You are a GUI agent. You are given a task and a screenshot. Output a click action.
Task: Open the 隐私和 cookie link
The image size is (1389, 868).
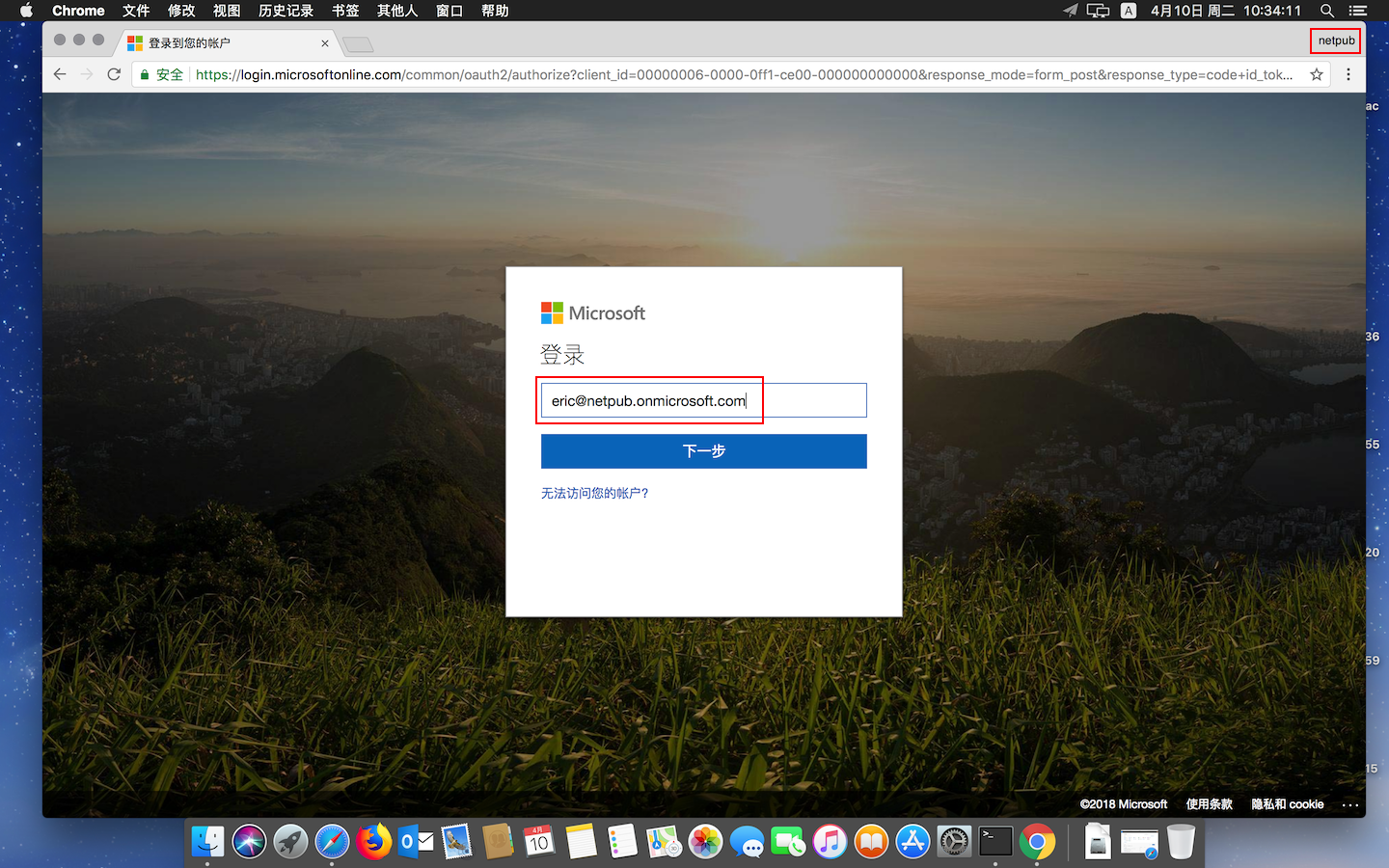tap(1288, 804)
